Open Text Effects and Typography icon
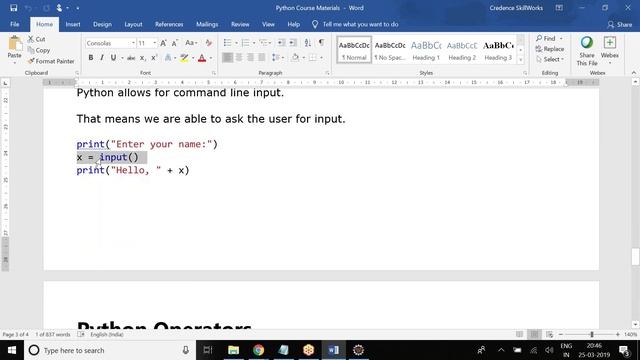This screenshot has width=640, height=360. [168, 58]
